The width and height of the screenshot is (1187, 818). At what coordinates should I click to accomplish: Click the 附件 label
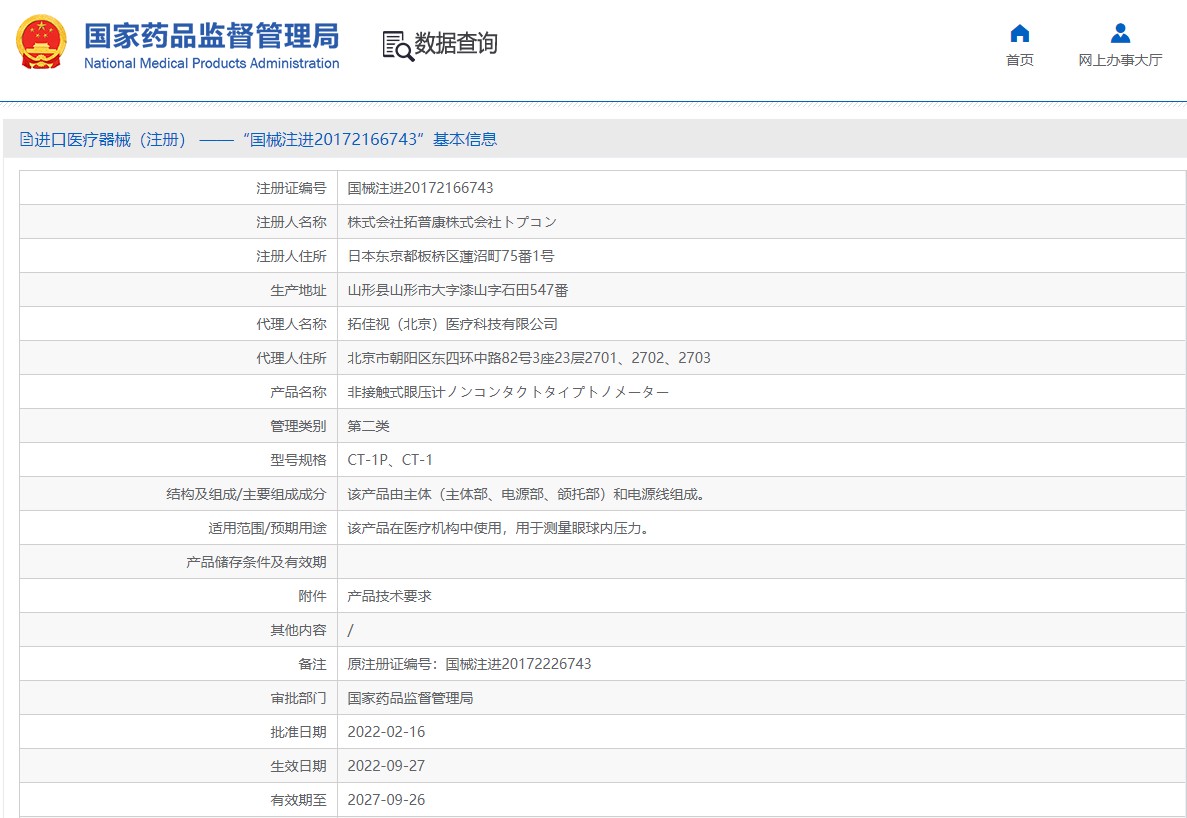coord(313,596)
